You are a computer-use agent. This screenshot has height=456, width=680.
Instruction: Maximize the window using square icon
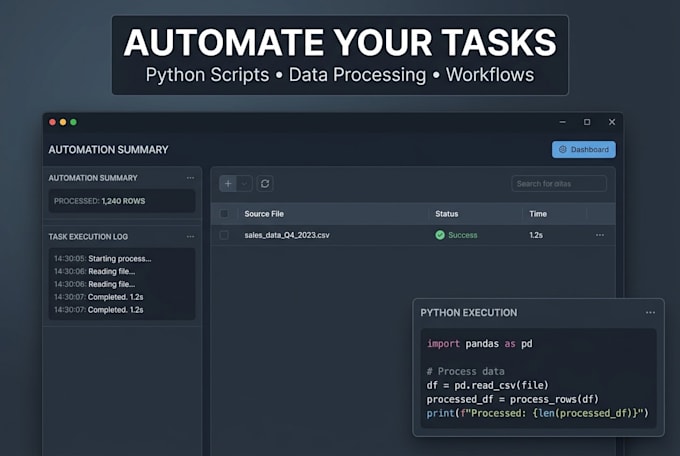(587, 122)
